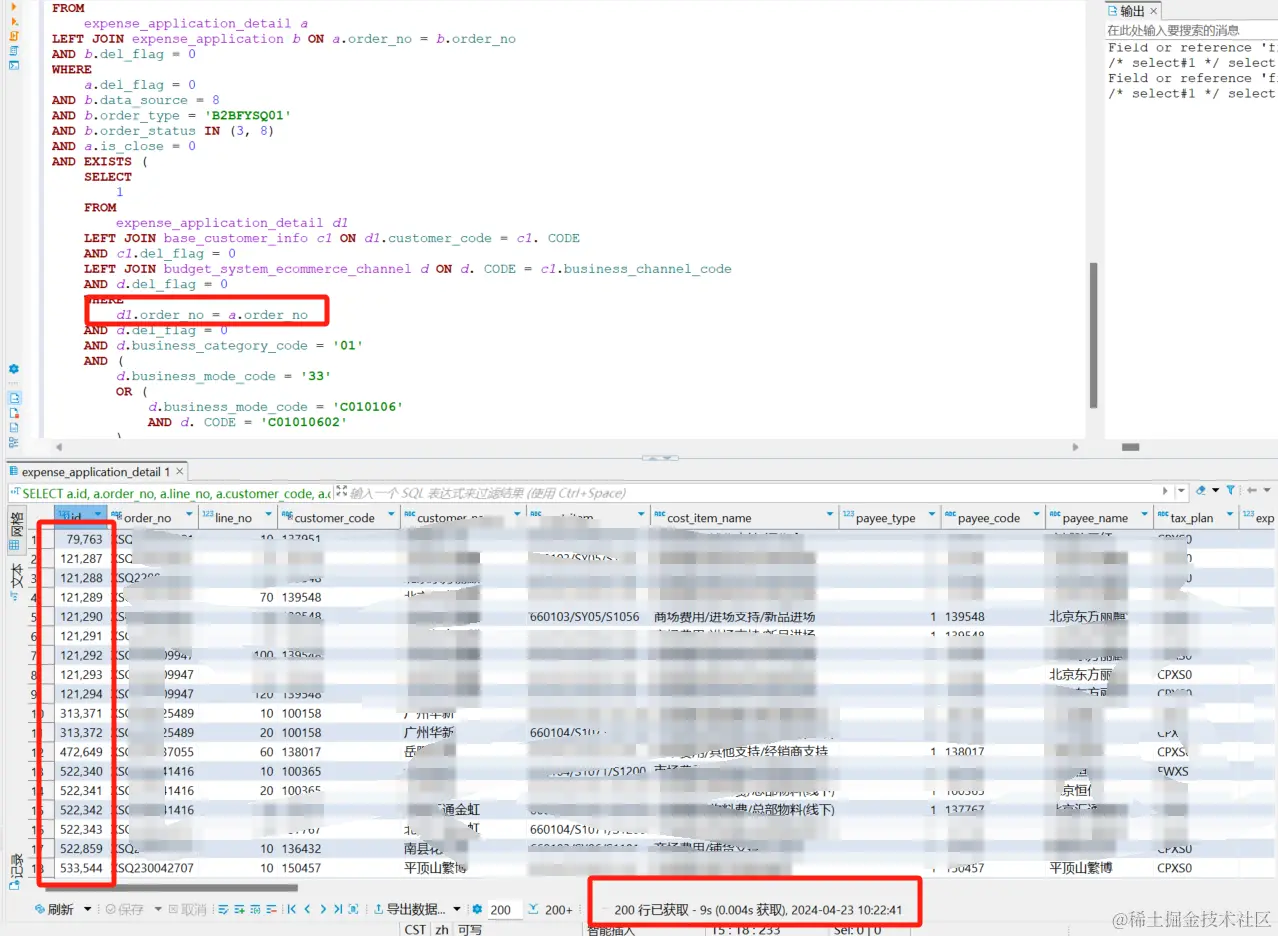Click the Export data (导出数据) button
The width and height of the screenshot is (1278, 936).
click(x=409, y=909)
